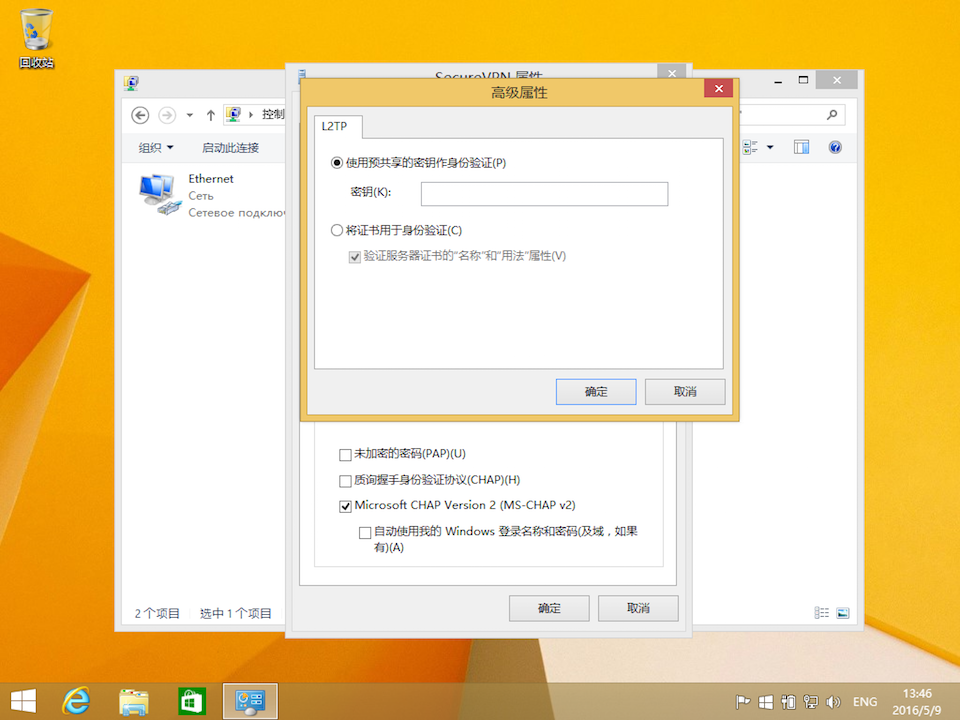The width and height of the screenshot is (960, 720).
Task: Open the Recycle Bin desktop icon
Action: [36, 38]
